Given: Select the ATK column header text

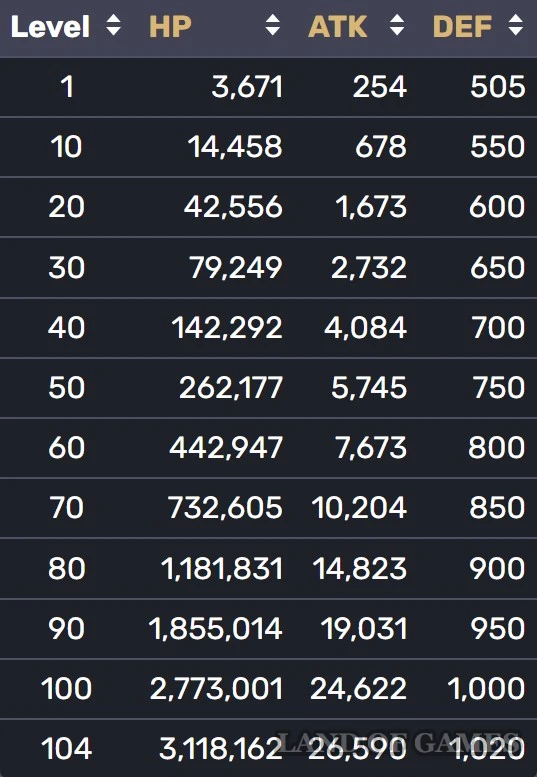Looking at the screenshot, I should pyautogui.click(x=338, y=27).
